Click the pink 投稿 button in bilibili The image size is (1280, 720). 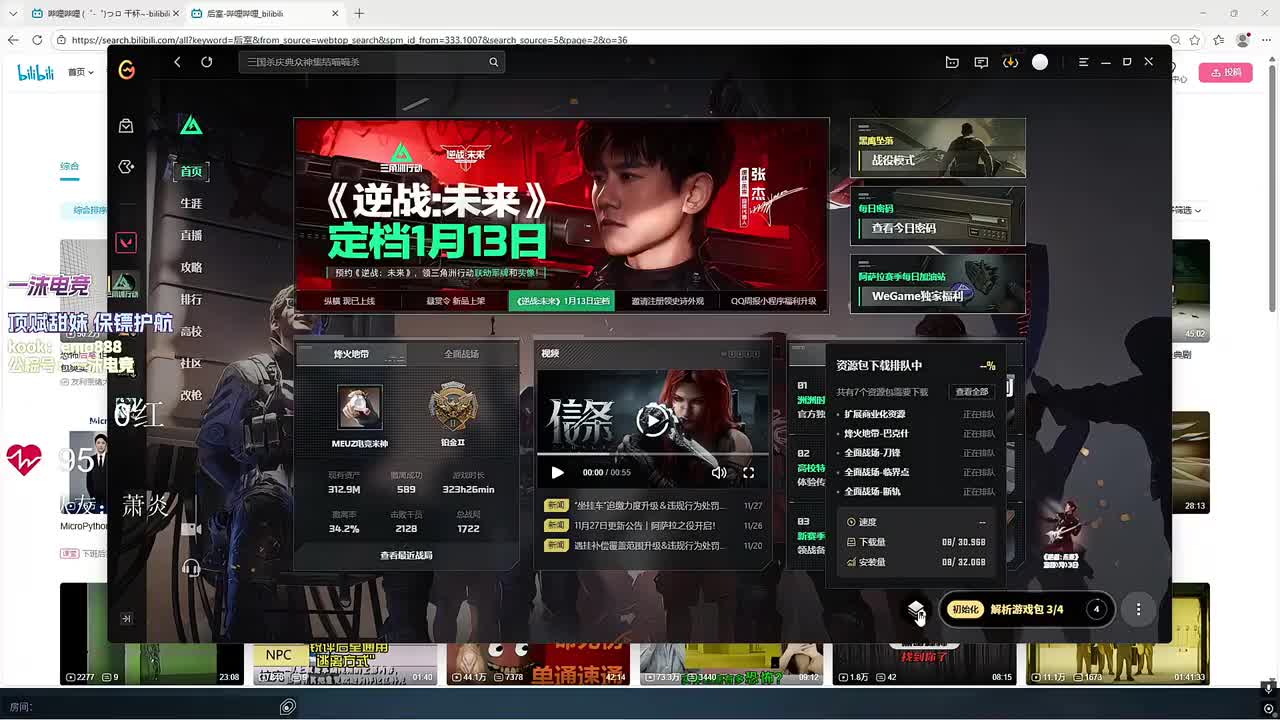point(1225,73)
